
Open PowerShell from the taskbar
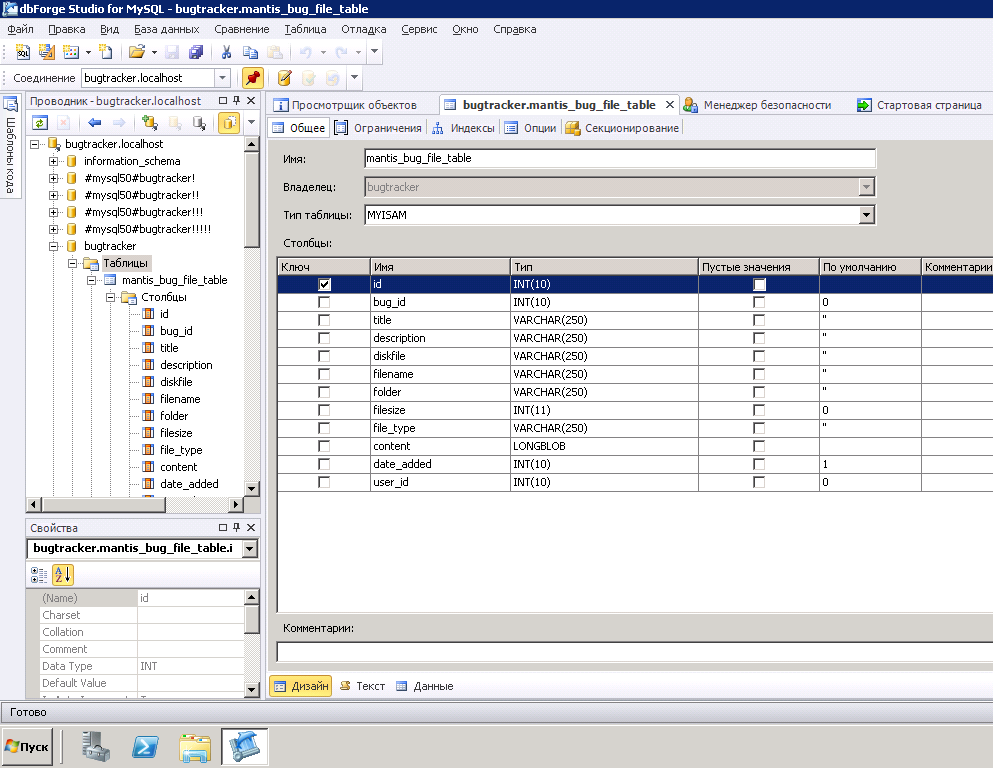[x=146, y=746]
